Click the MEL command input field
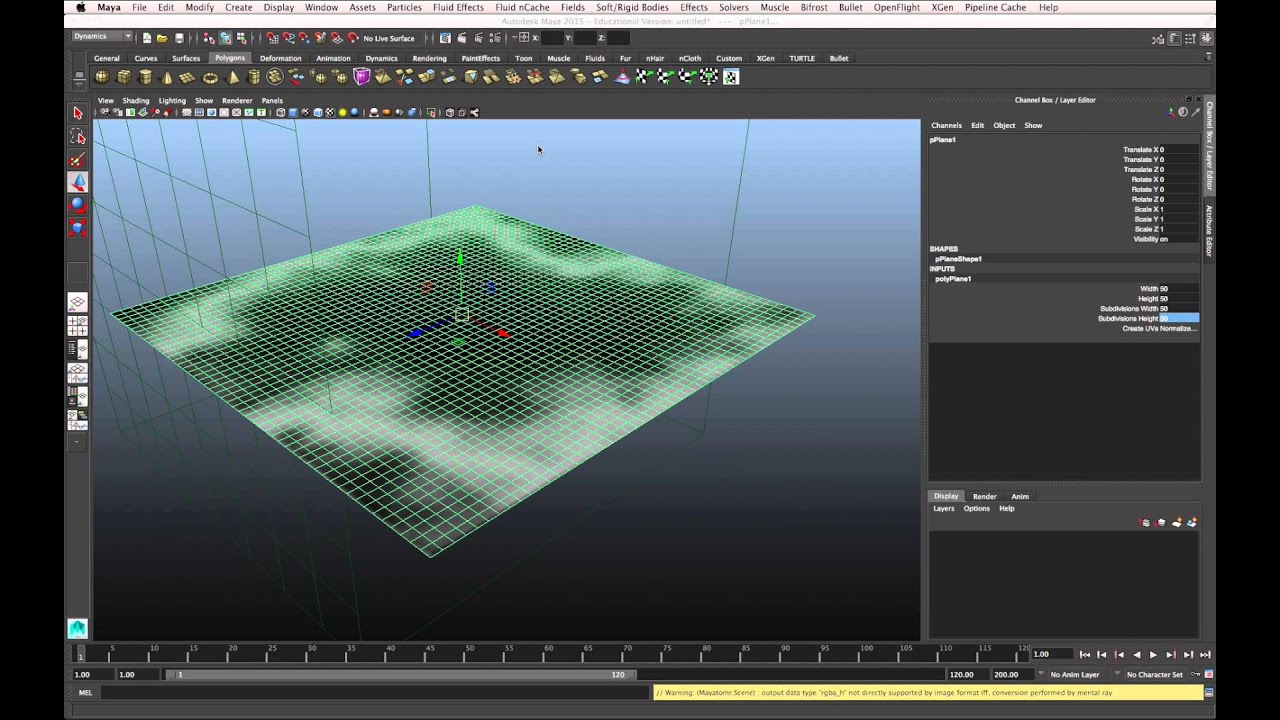The width and height of the screenshot is (1280, 720). [375, 692]
